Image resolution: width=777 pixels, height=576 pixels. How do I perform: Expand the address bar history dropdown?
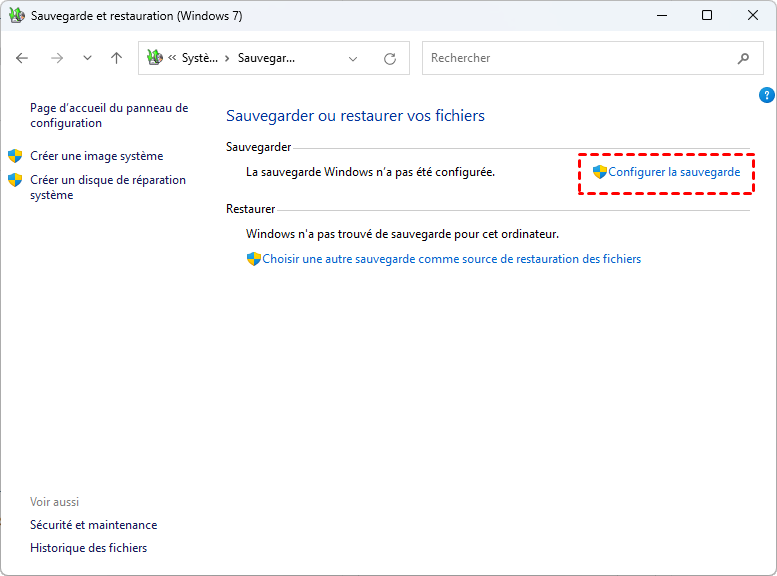coord(353,59)
